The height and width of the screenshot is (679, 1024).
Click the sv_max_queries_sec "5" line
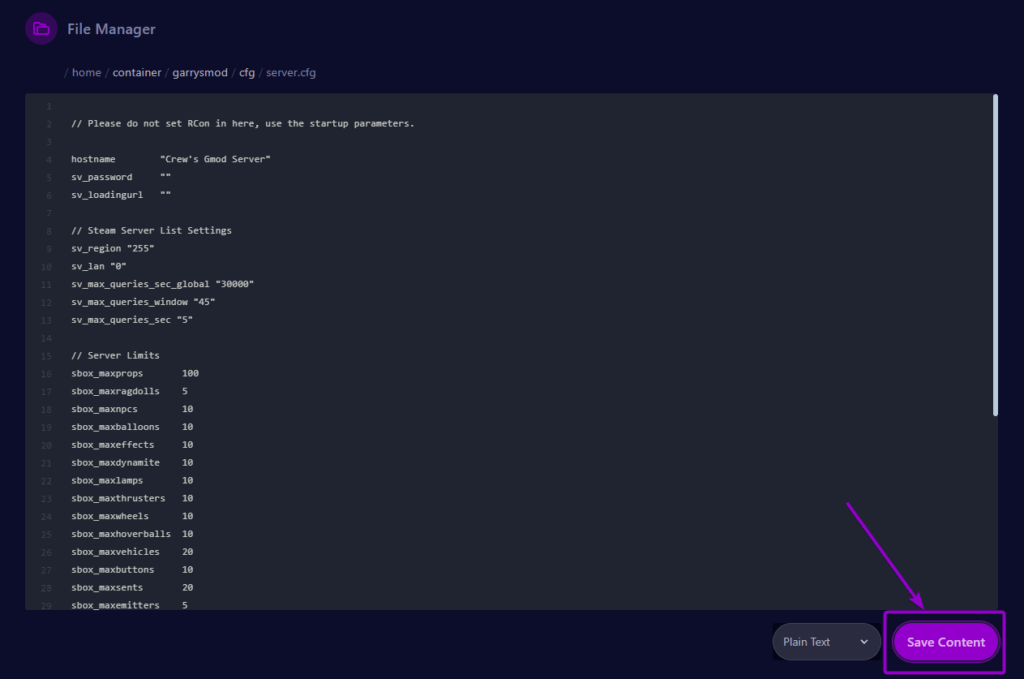click(x=132, y=320)
